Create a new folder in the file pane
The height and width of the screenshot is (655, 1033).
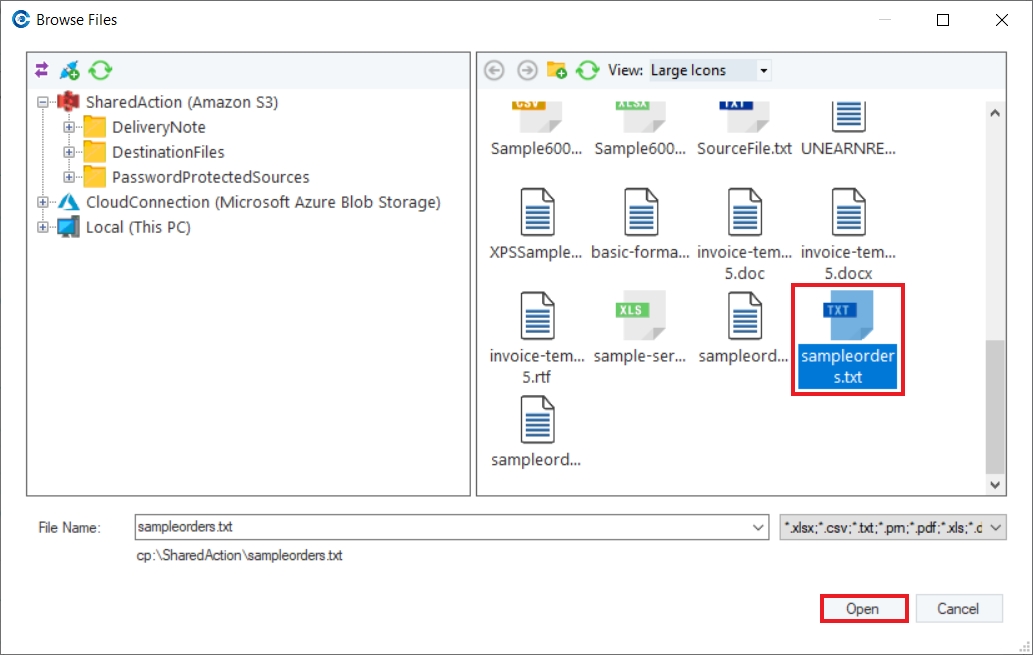(557, 70)
